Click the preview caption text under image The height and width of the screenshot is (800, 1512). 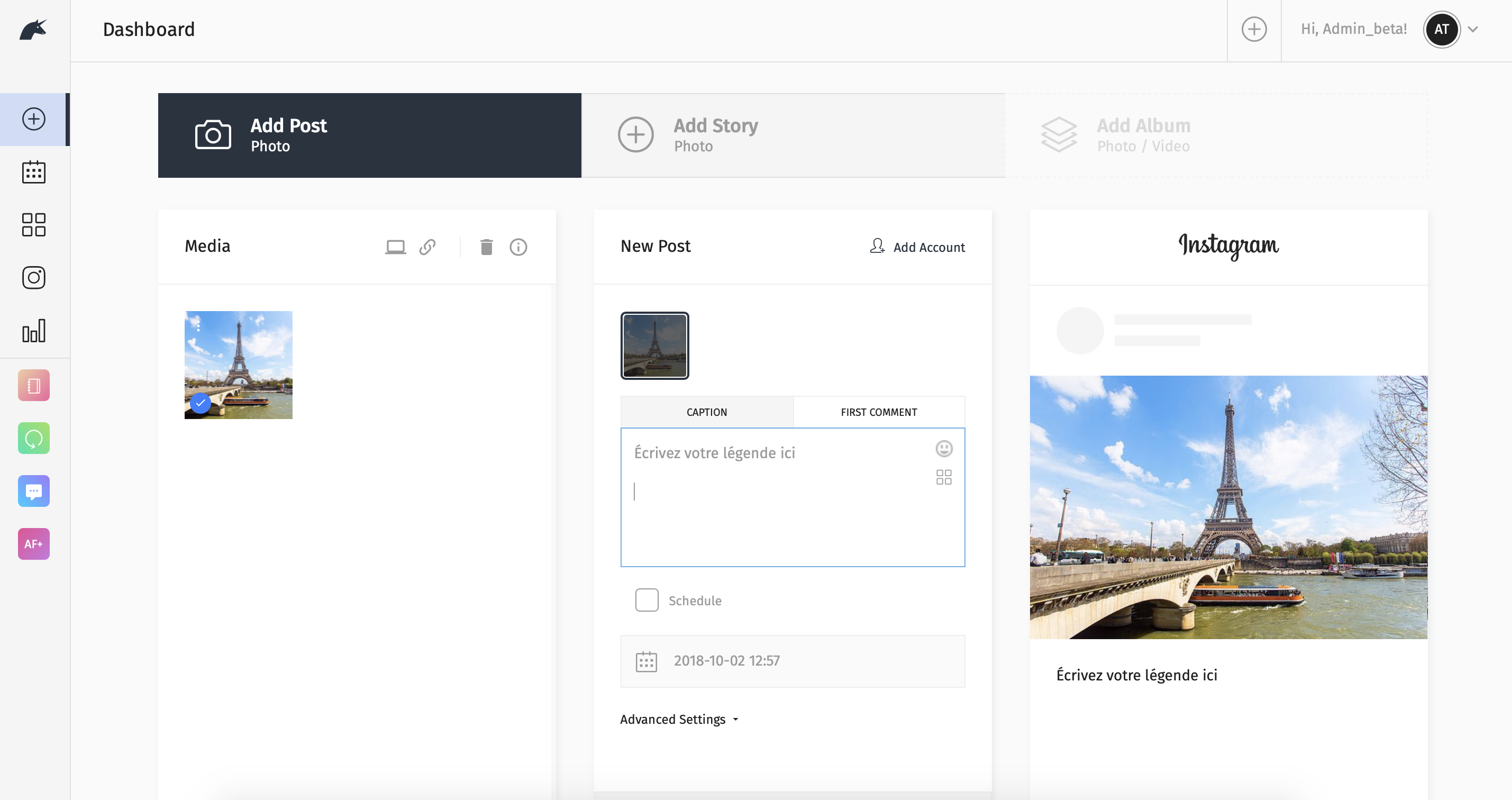(1137, 675)
